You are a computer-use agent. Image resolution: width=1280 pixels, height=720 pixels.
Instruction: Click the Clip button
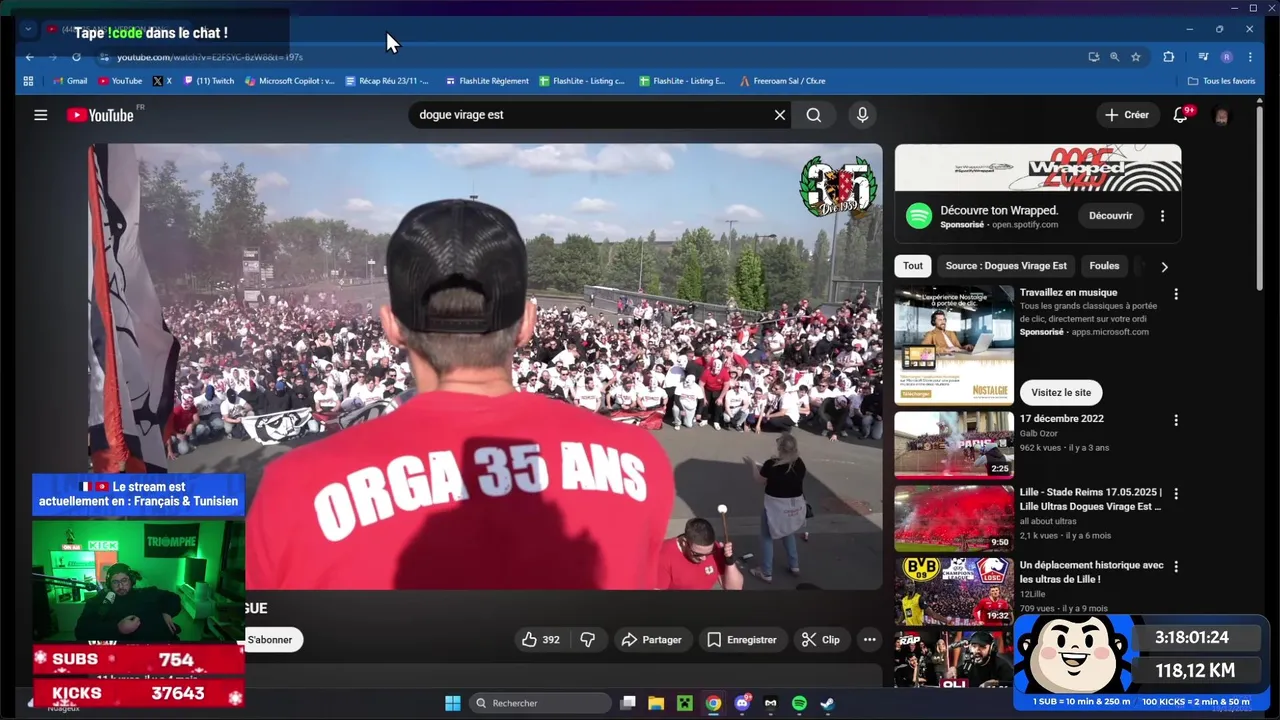tap(820, 640)
